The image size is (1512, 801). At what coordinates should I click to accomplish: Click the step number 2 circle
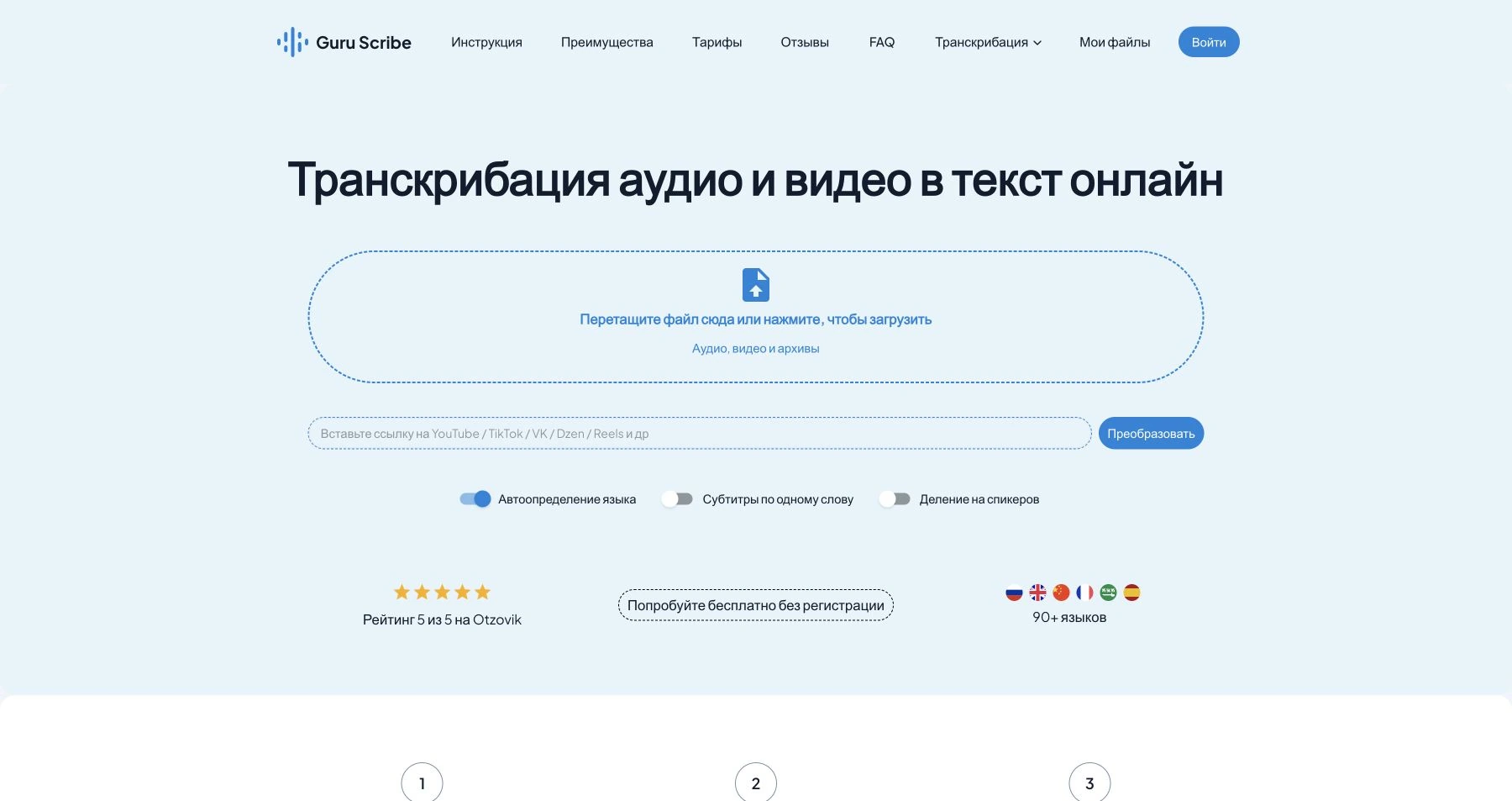click(x=756, y=783)
